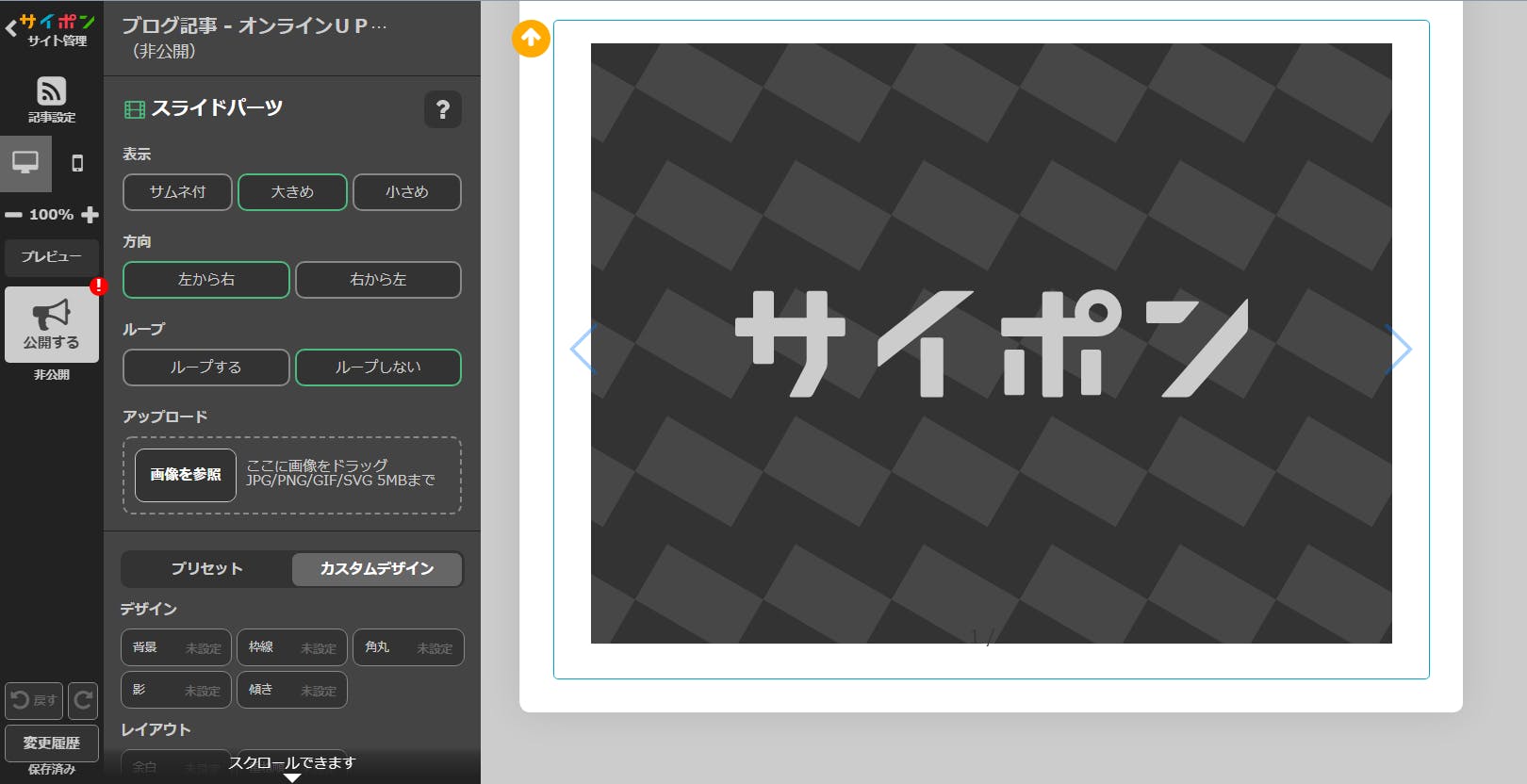This screenshot has width=1527, height=784.
Task: Click the article settings RSS icon
Action: (51, 92)
